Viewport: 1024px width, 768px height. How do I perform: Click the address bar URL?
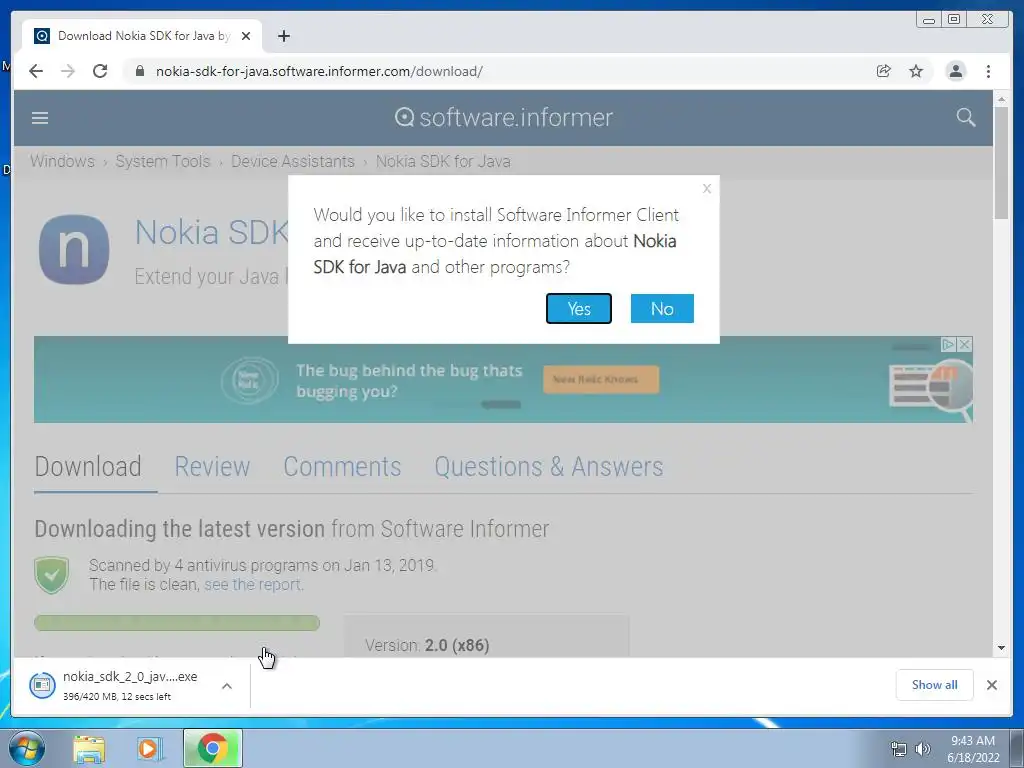[319, 71]
